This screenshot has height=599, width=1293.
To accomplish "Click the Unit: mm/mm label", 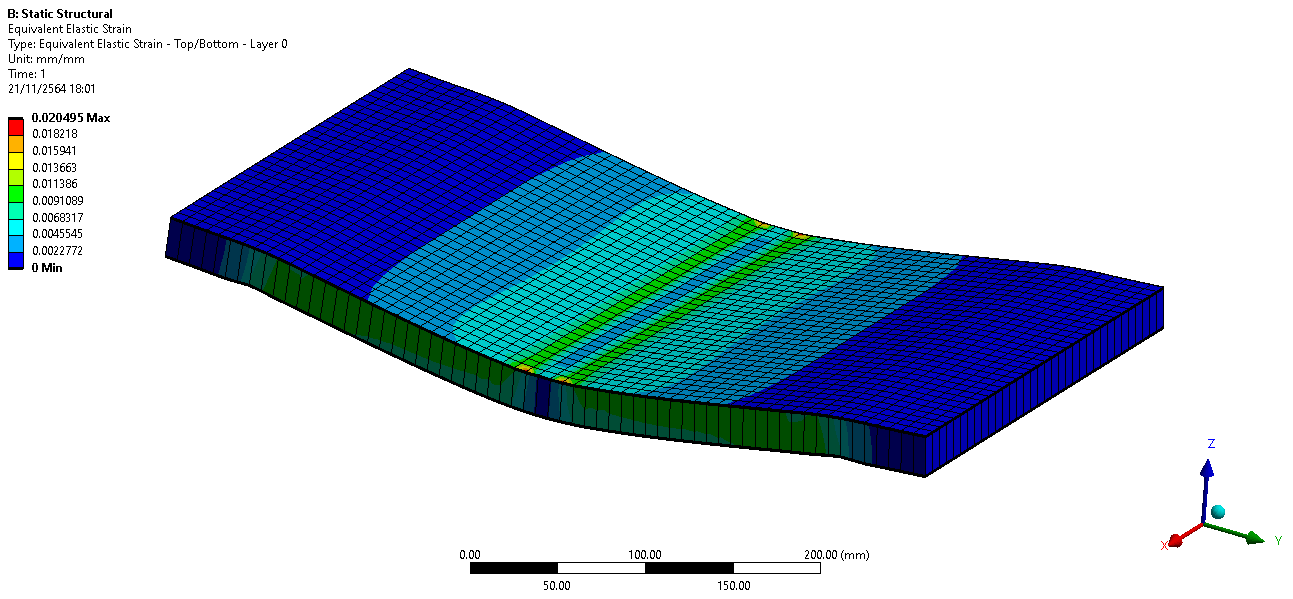I will click(46, 59).
